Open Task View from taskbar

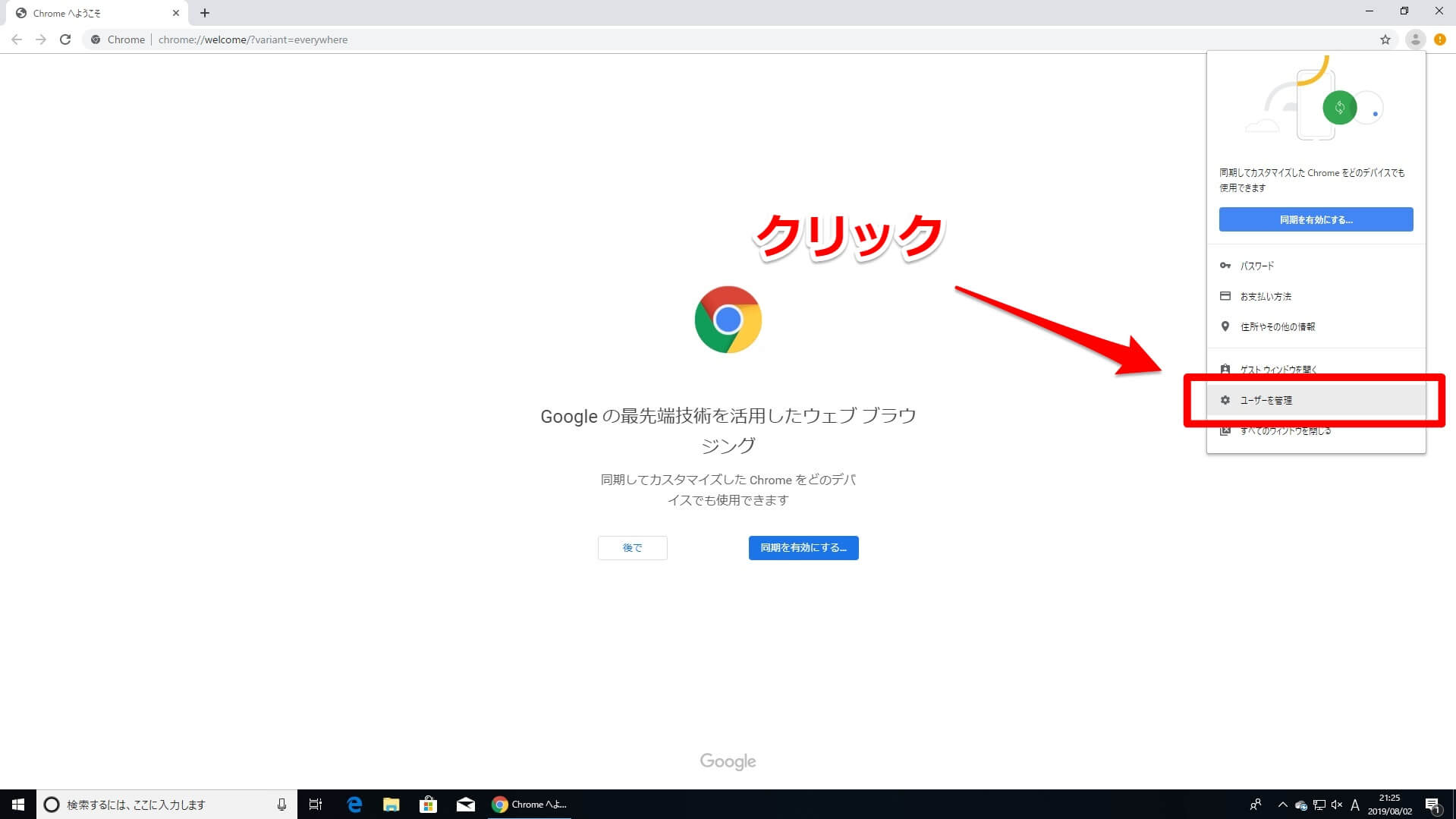(x=316, y=805)
